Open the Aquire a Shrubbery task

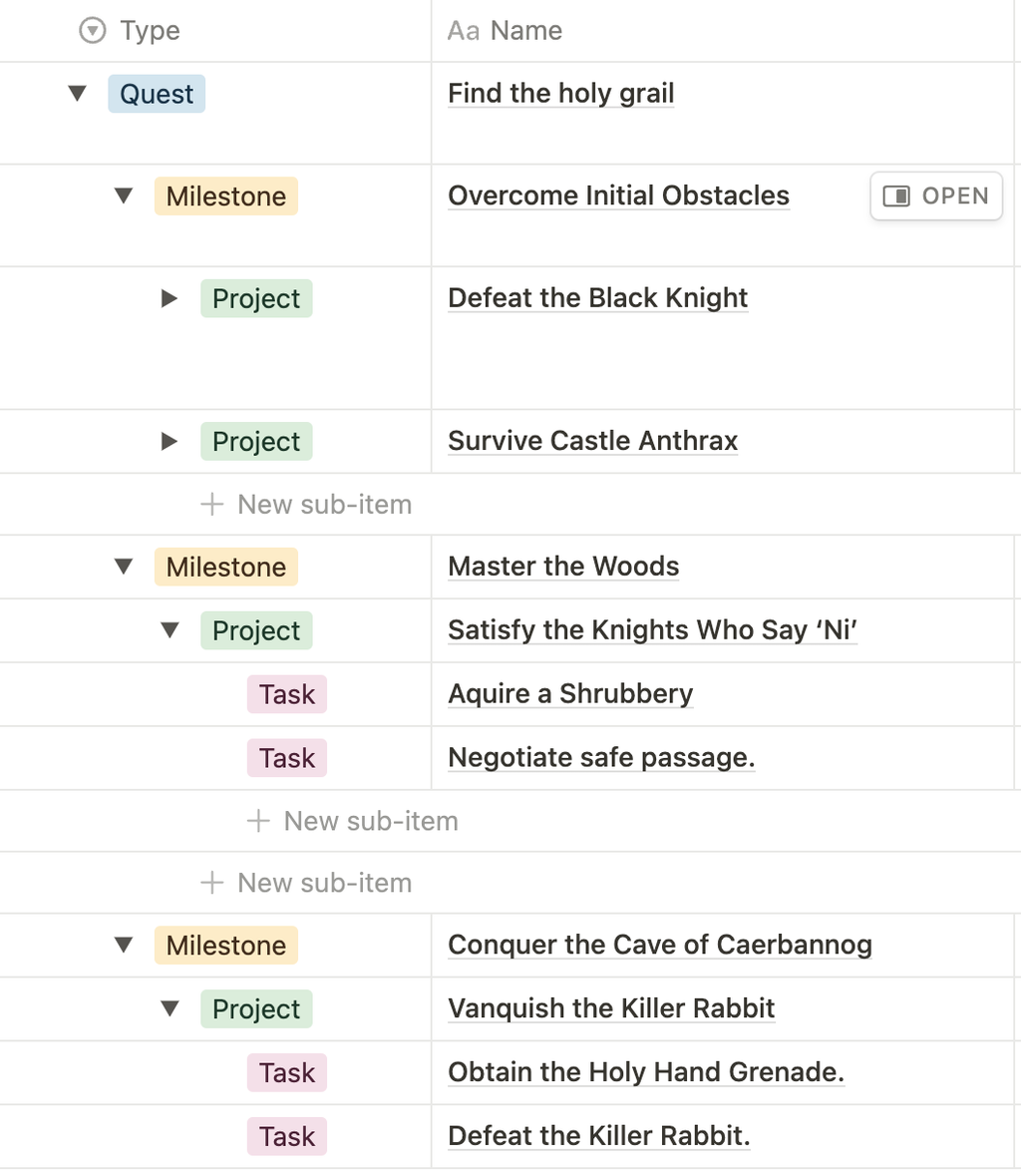click(x=570, y=694)
